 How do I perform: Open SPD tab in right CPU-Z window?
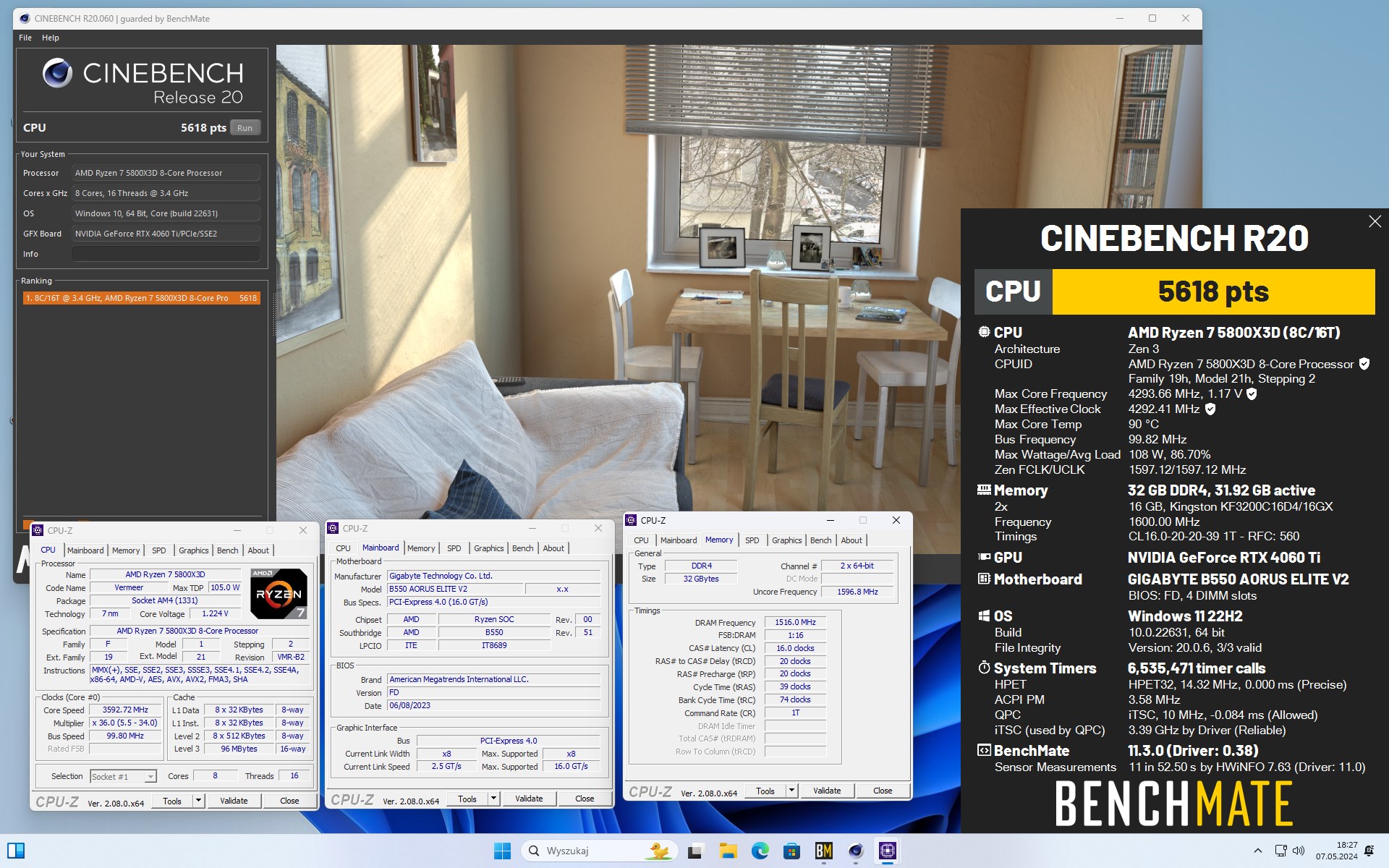pyautogui.click(x=752, y=540)
